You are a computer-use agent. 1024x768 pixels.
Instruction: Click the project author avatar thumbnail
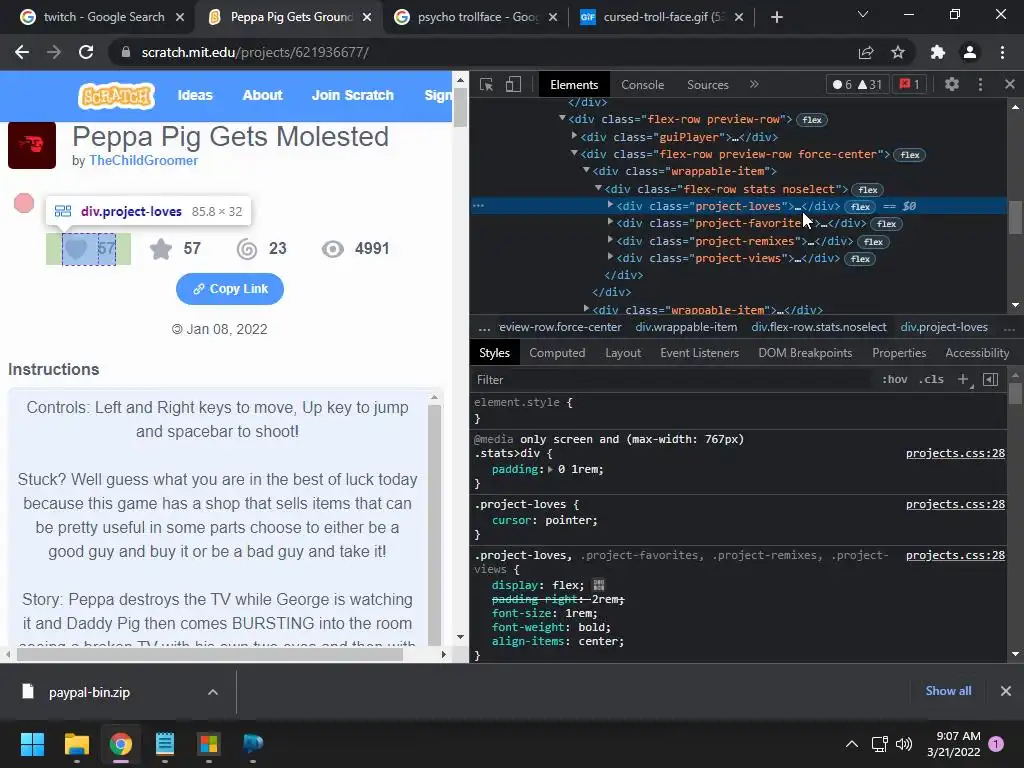[32, 145]
